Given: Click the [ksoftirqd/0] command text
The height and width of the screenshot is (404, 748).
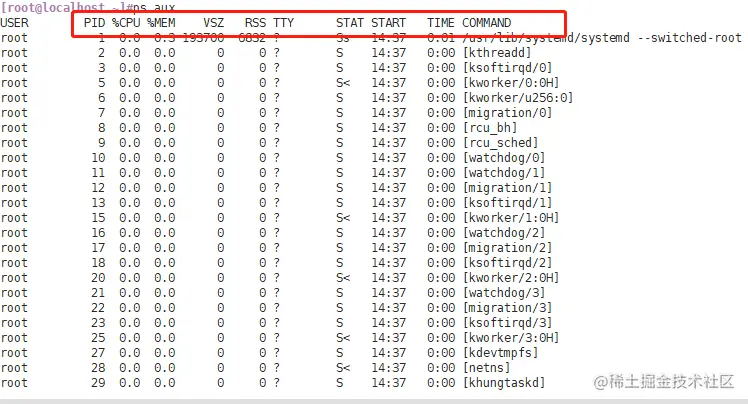Looking at the screenshot, I should click(507, 68).
